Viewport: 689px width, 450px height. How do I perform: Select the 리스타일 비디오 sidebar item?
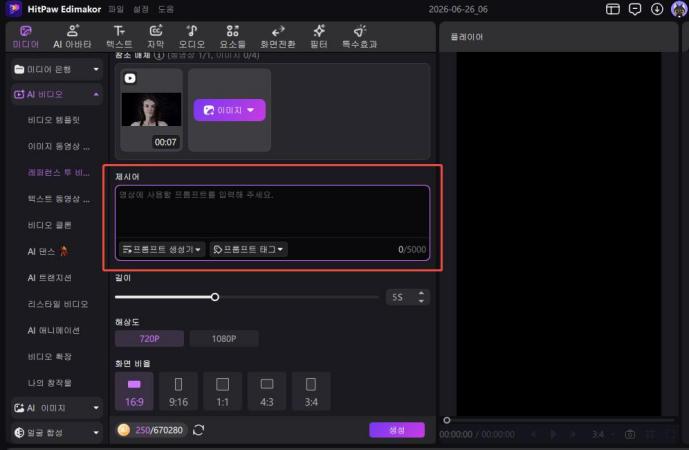[58, 304]
